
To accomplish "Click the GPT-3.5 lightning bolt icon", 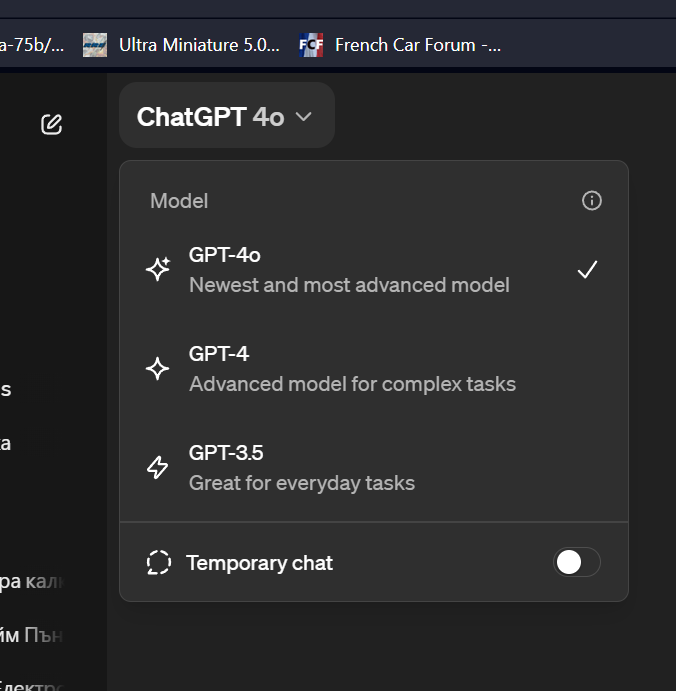I will (x=157, y=468).
